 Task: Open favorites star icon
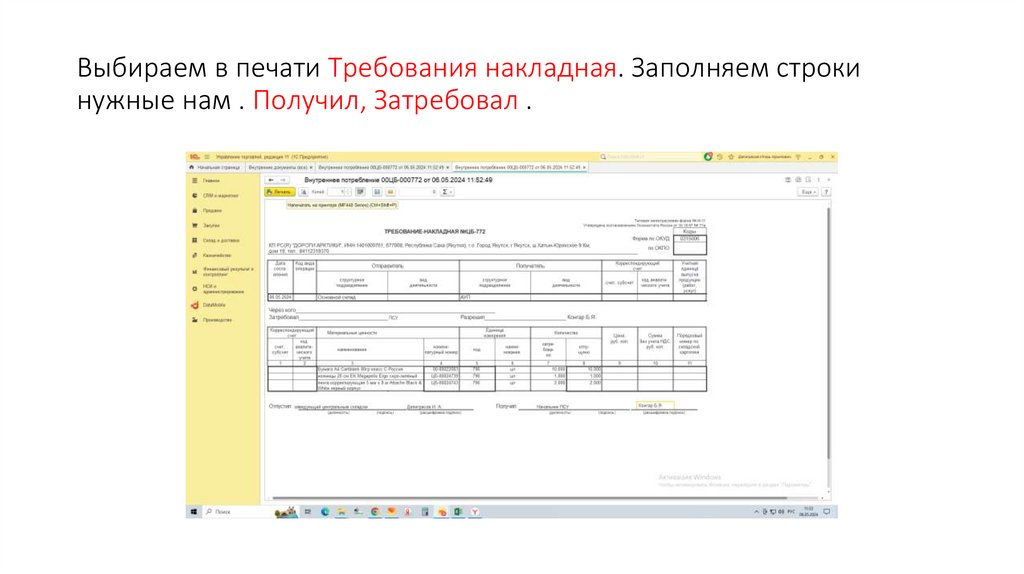coord(731,157)
